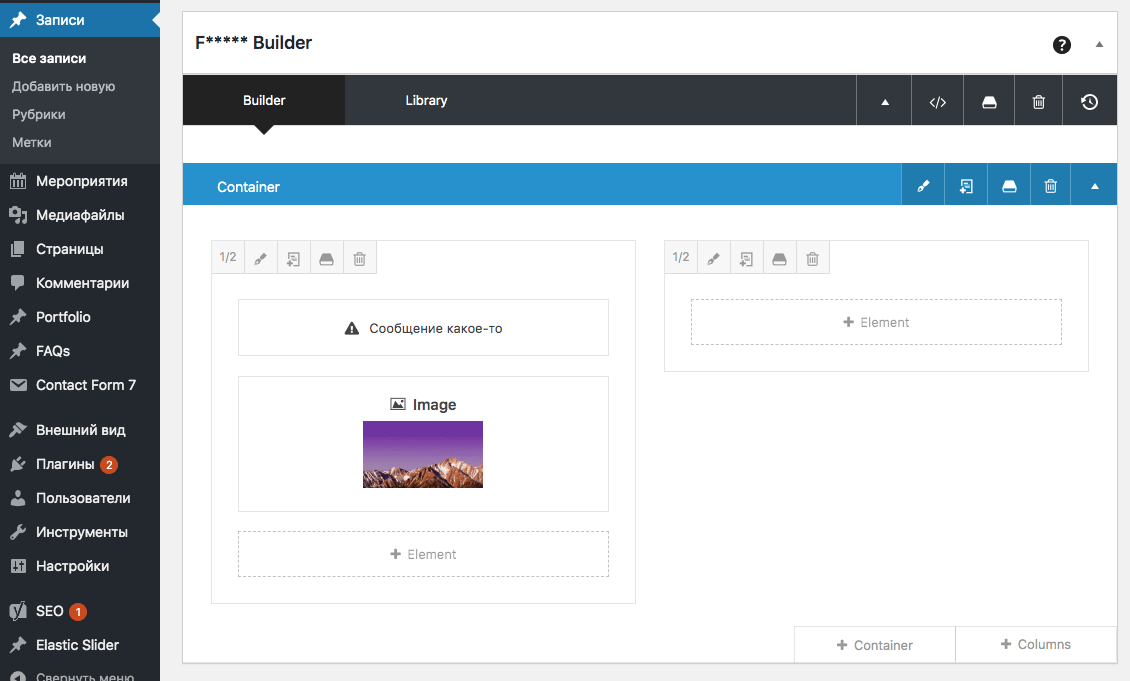Screen dimensions: 1130x681
Task: Edit right column pencil icon
Action: (x=713, y=258)
